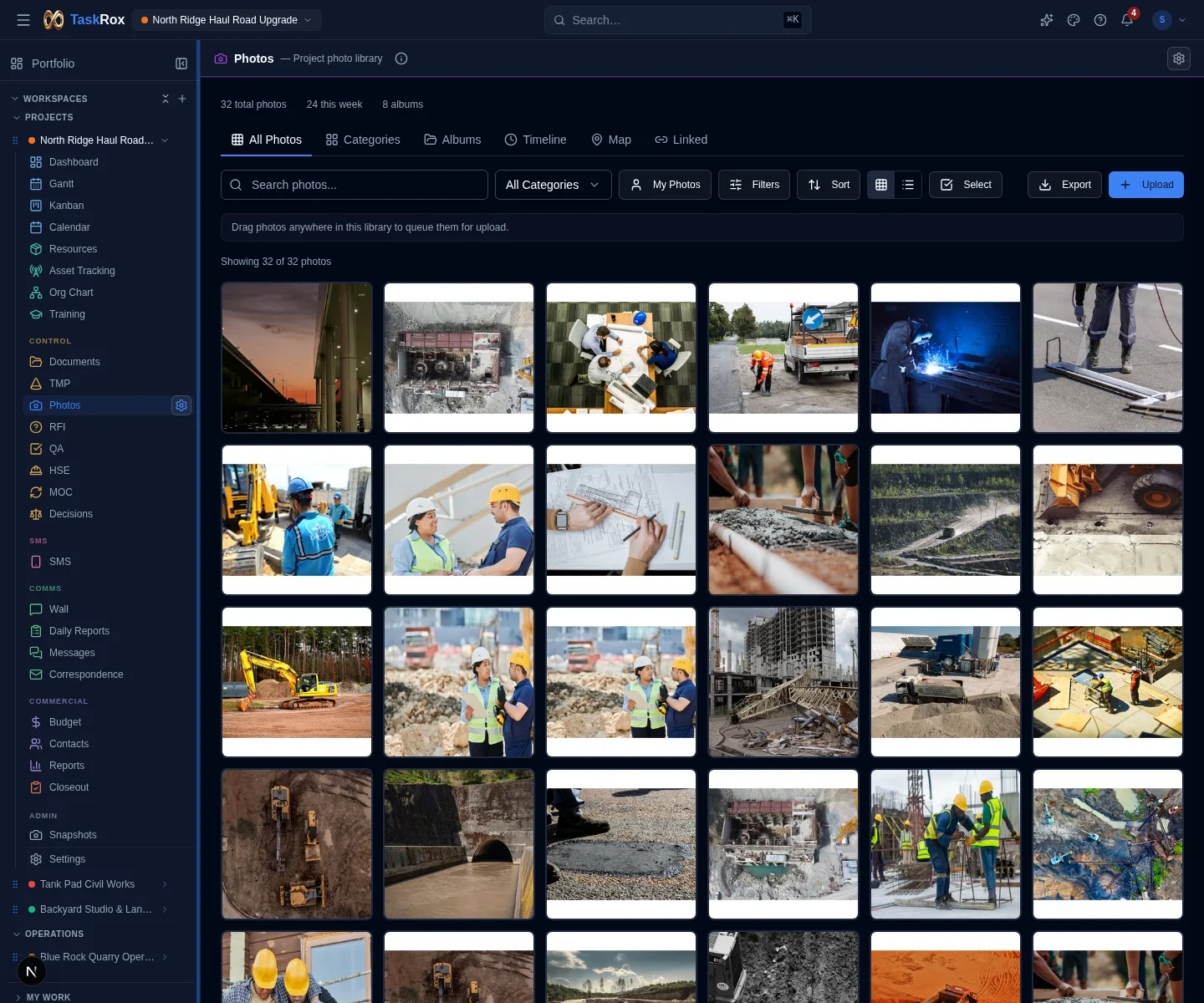Click the Export button

pos(1064,185)
